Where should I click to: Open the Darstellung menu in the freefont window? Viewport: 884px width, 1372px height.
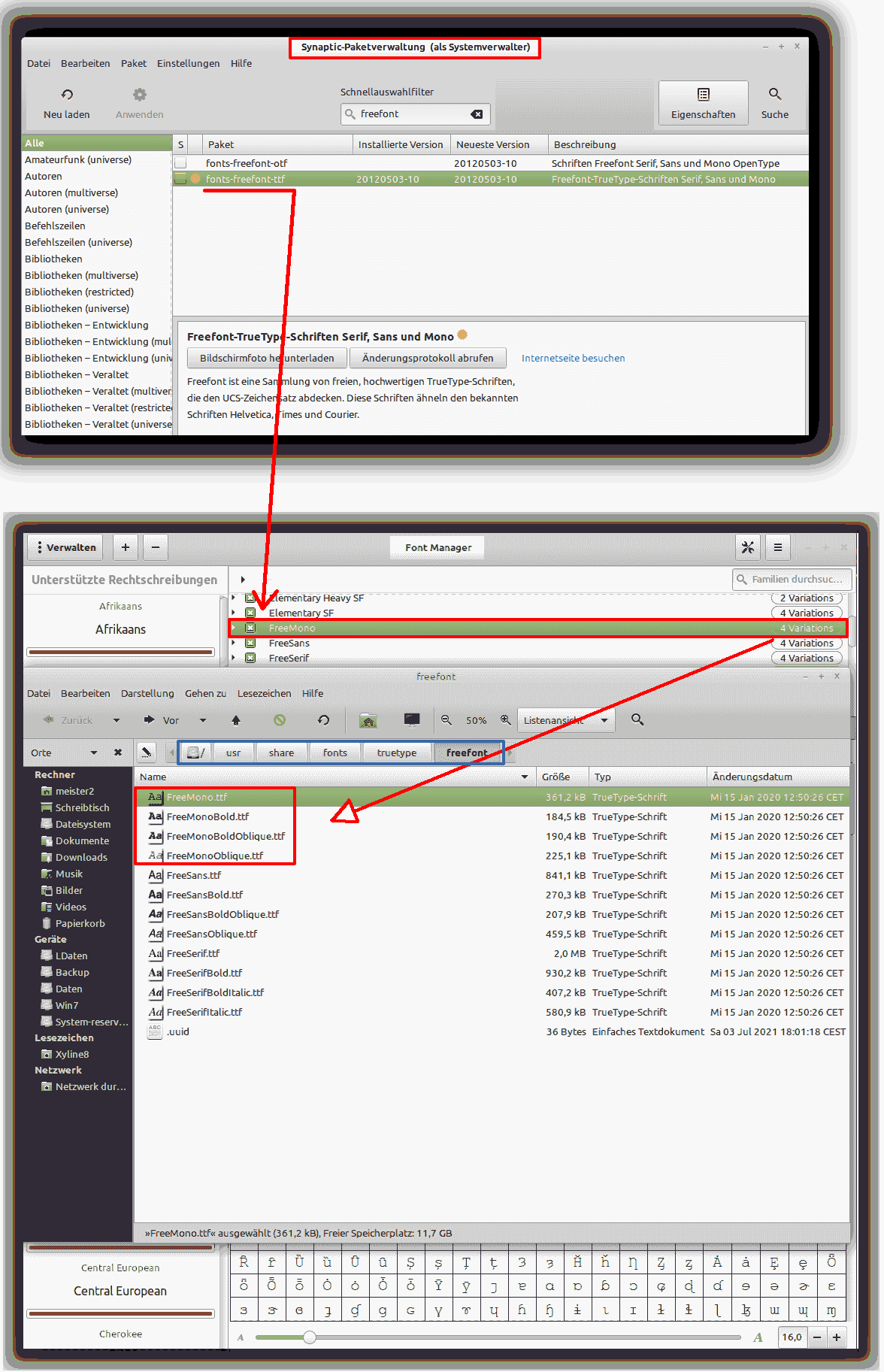(x=147, y=694)
